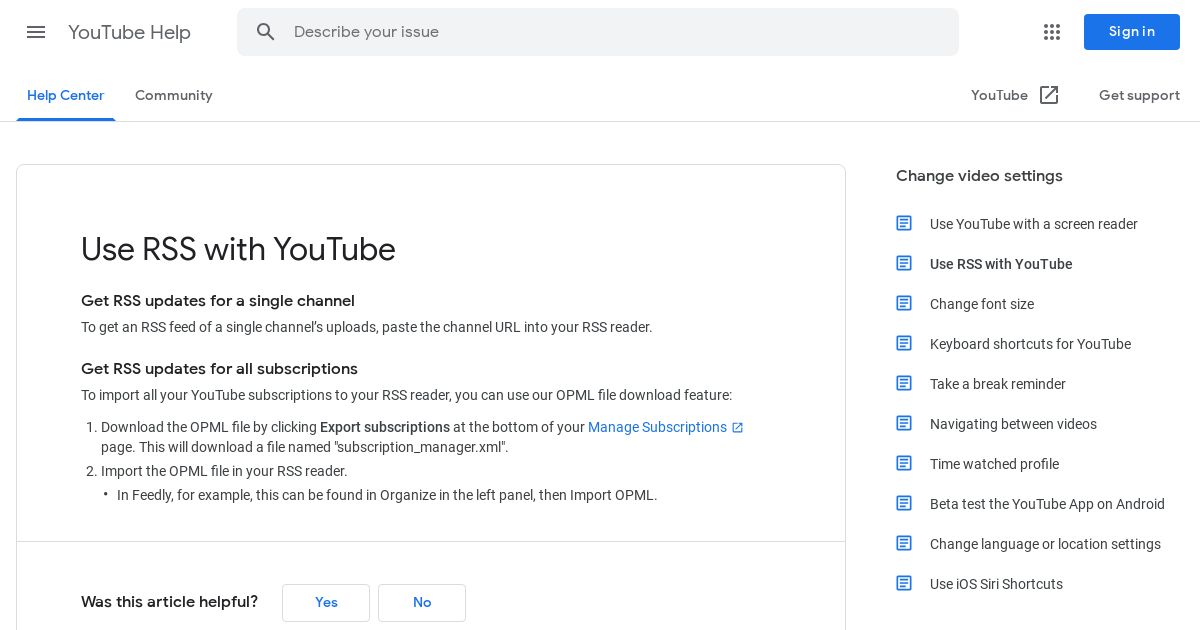The height and width of the screenshot is (630, 1200).
Task: Open the hamburger main menu
Action: (x=36, y=32)
